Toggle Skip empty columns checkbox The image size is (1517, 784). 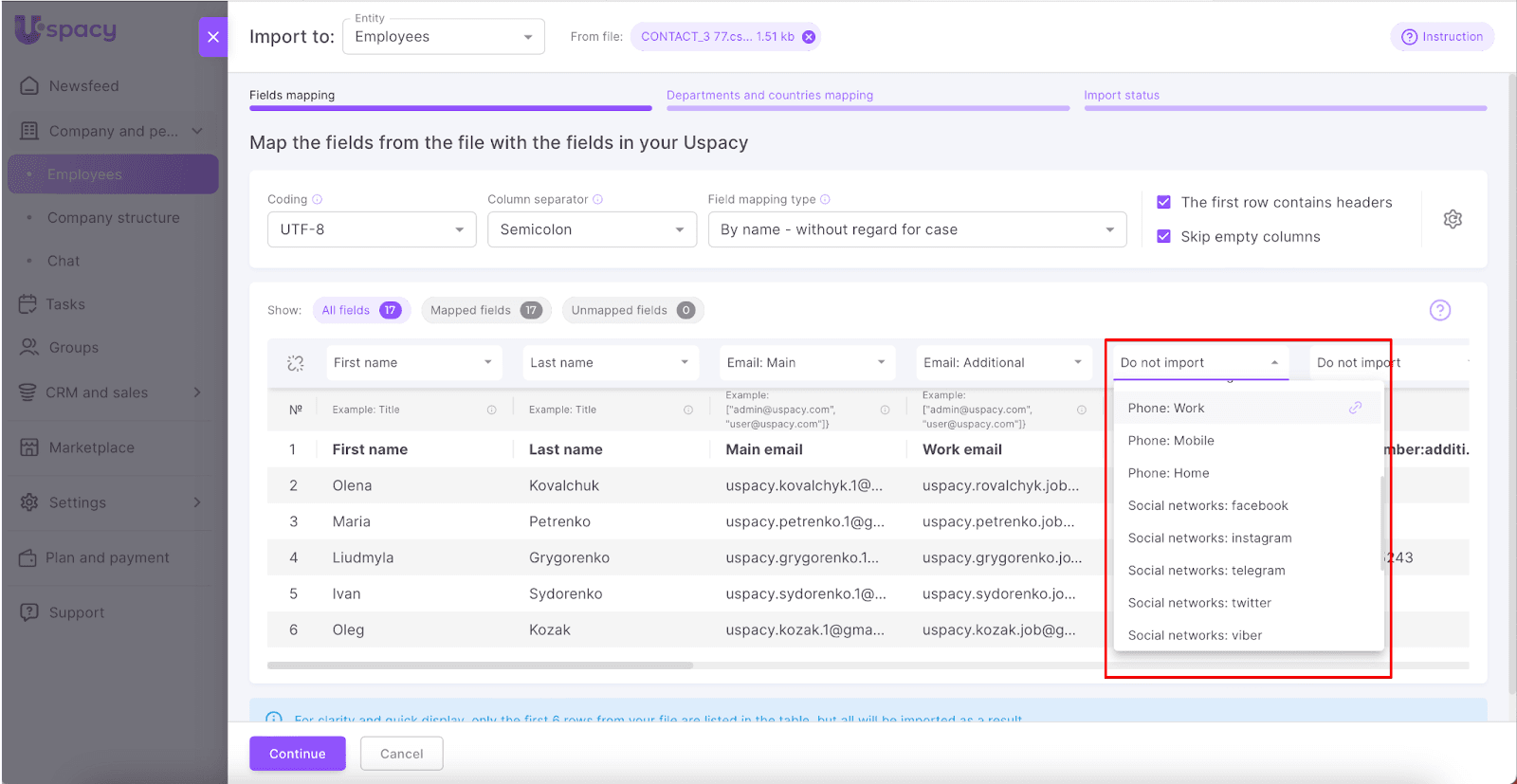point(1163,236)
